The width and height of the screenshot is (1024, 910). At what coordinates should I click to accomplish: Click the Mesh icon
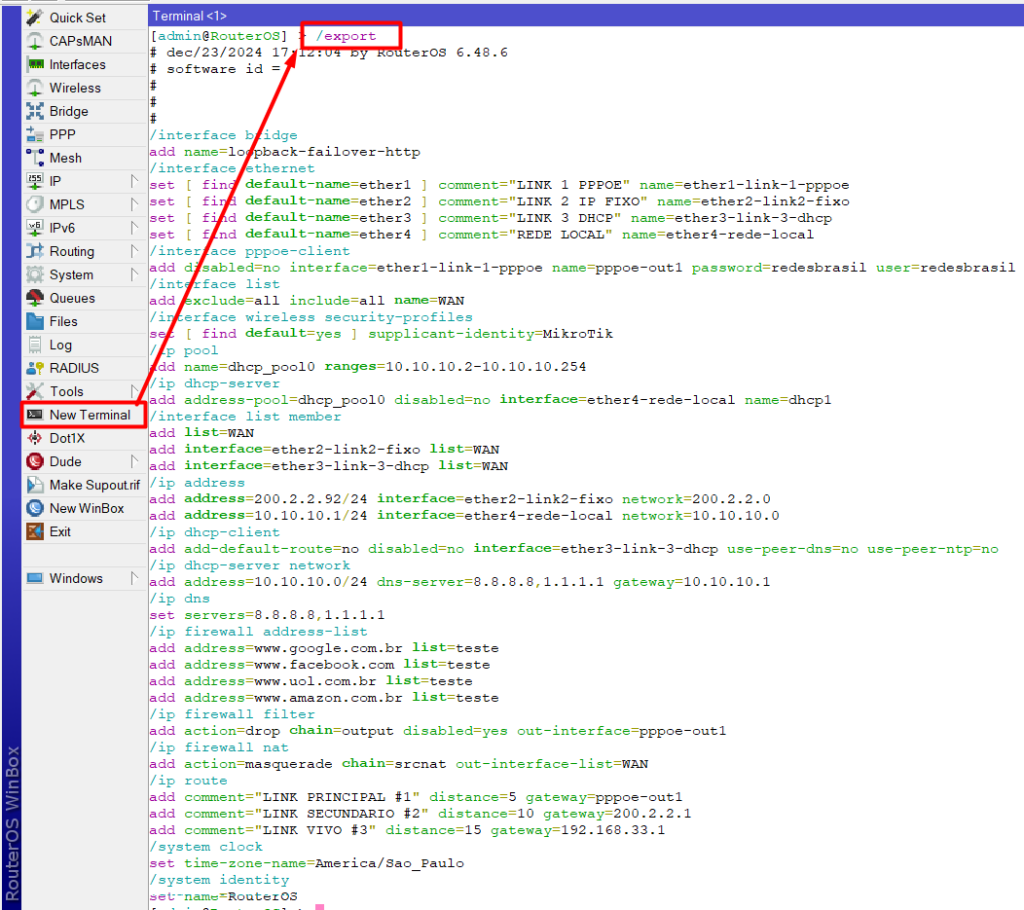(35, 158)
